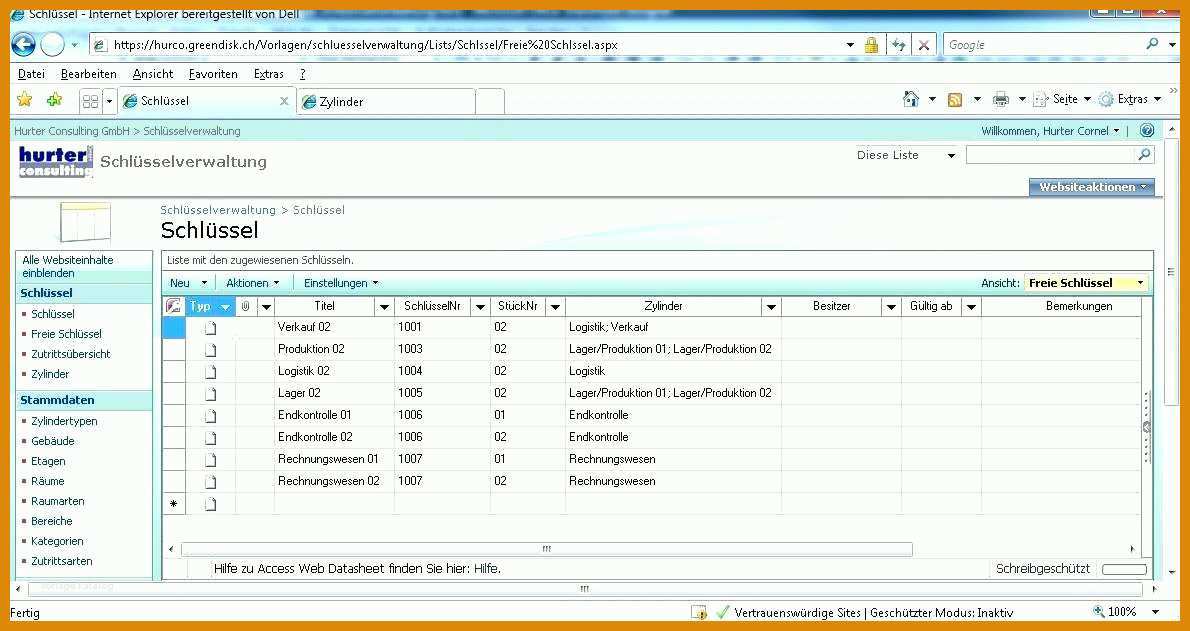1190x631 pixels.
Task: Click the site search magnifier icon
Action: [1144, 154]
